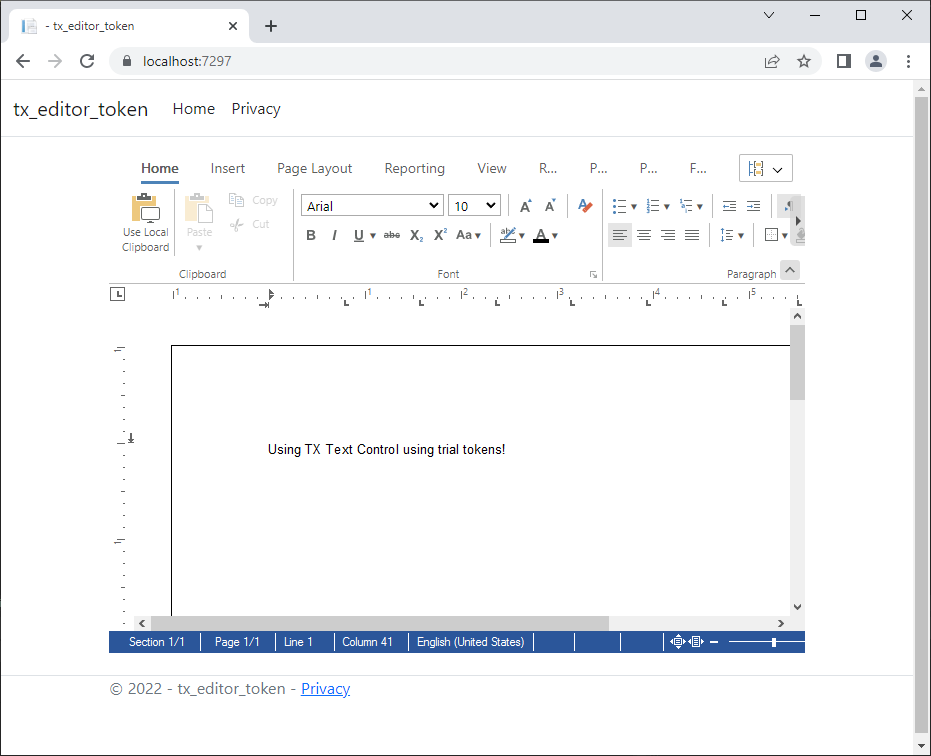Click English (United States) language status

[470, 642]
